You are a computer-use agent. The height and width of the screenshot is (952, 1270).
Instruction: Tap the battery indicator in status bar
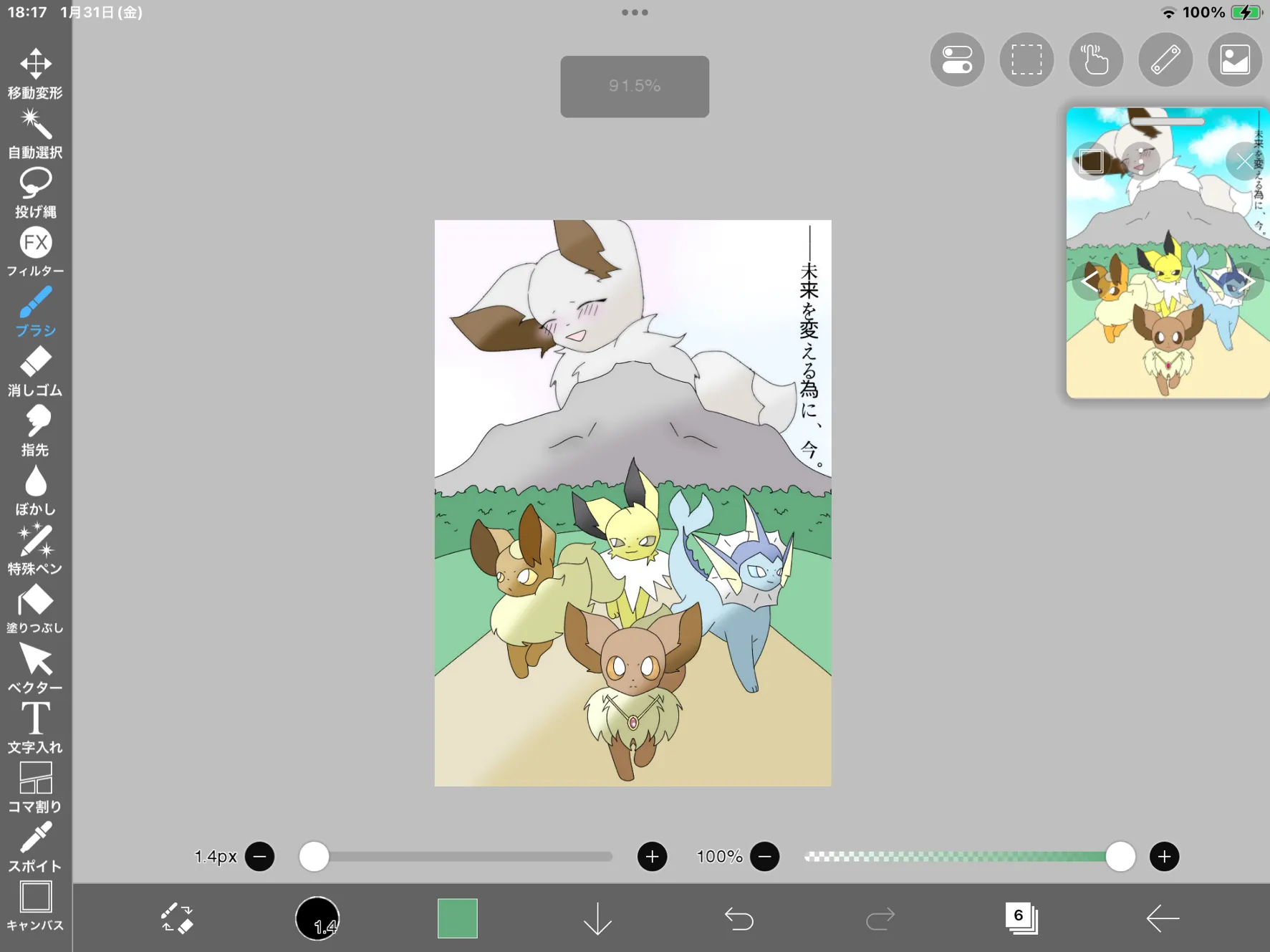[x=1246, y=12]
